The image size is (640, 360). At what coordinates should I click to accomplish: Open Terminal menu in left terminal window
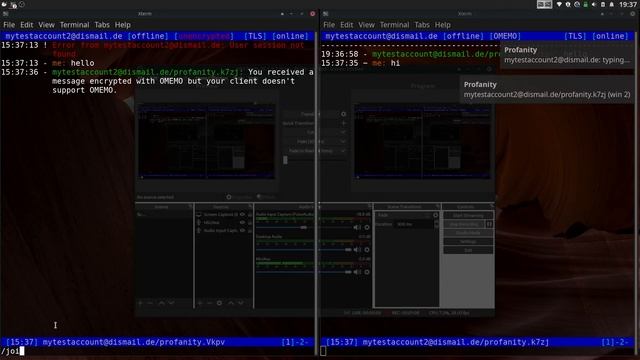pyautogui.click(x=74, y=25)
